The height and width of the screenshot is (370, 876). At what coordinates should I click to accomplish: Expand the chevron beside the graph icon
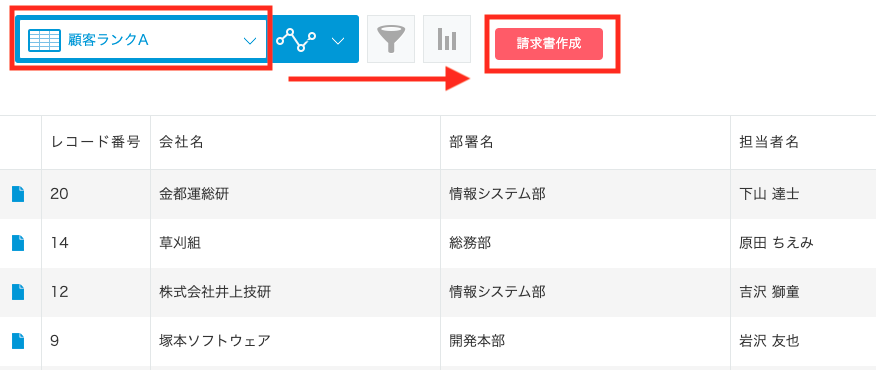point(337,41)
